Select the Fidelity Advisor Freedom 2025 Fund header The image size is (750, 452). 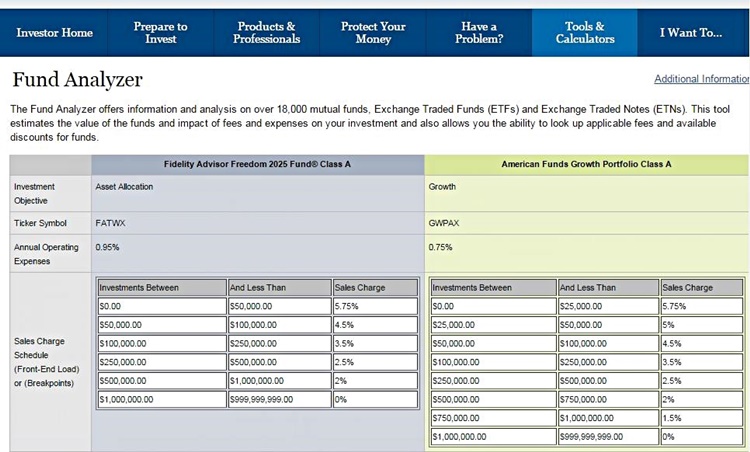tap(257, 165)
